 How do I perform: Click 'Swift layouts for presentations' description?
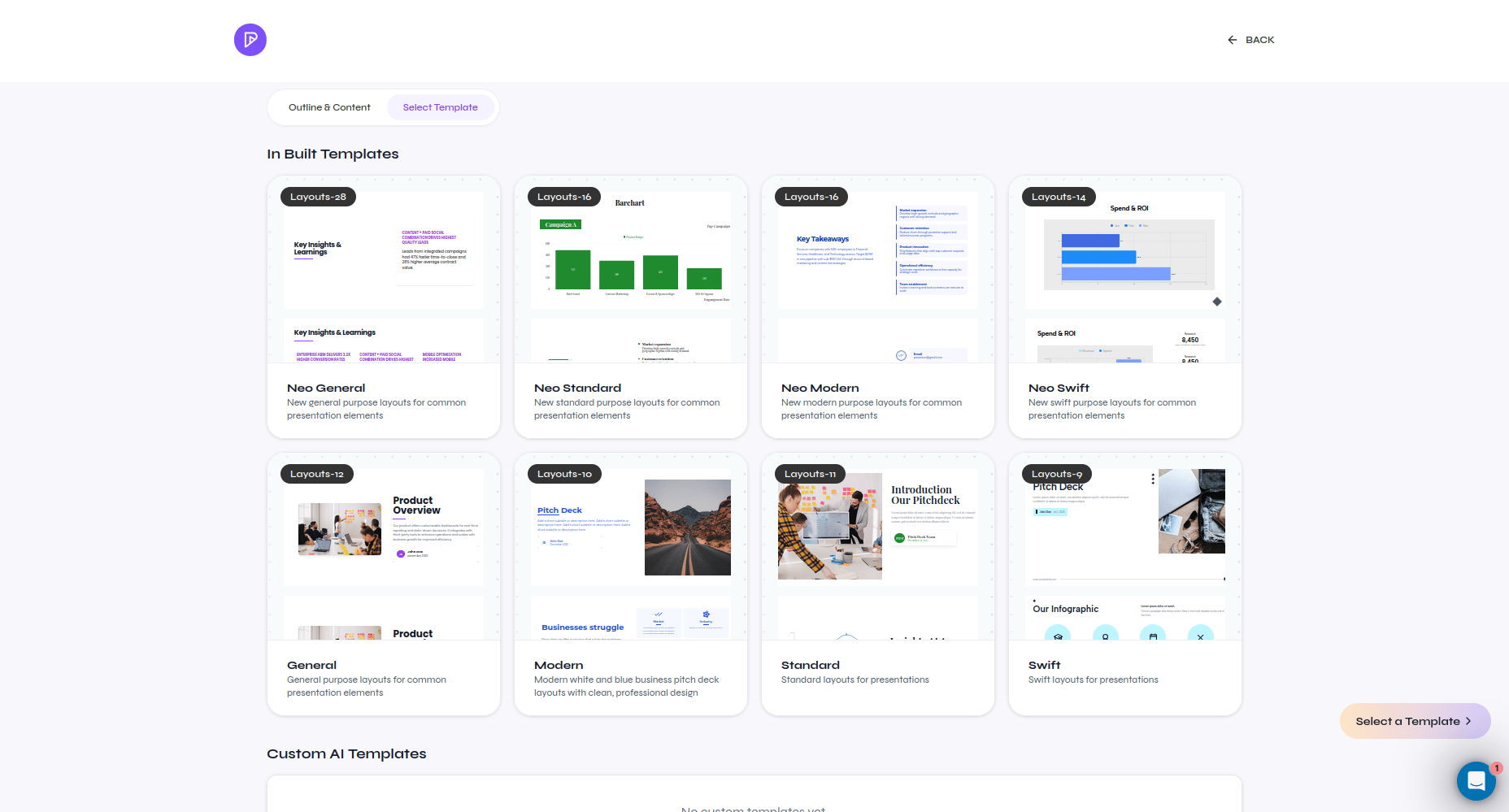(x=1094, y=680)
